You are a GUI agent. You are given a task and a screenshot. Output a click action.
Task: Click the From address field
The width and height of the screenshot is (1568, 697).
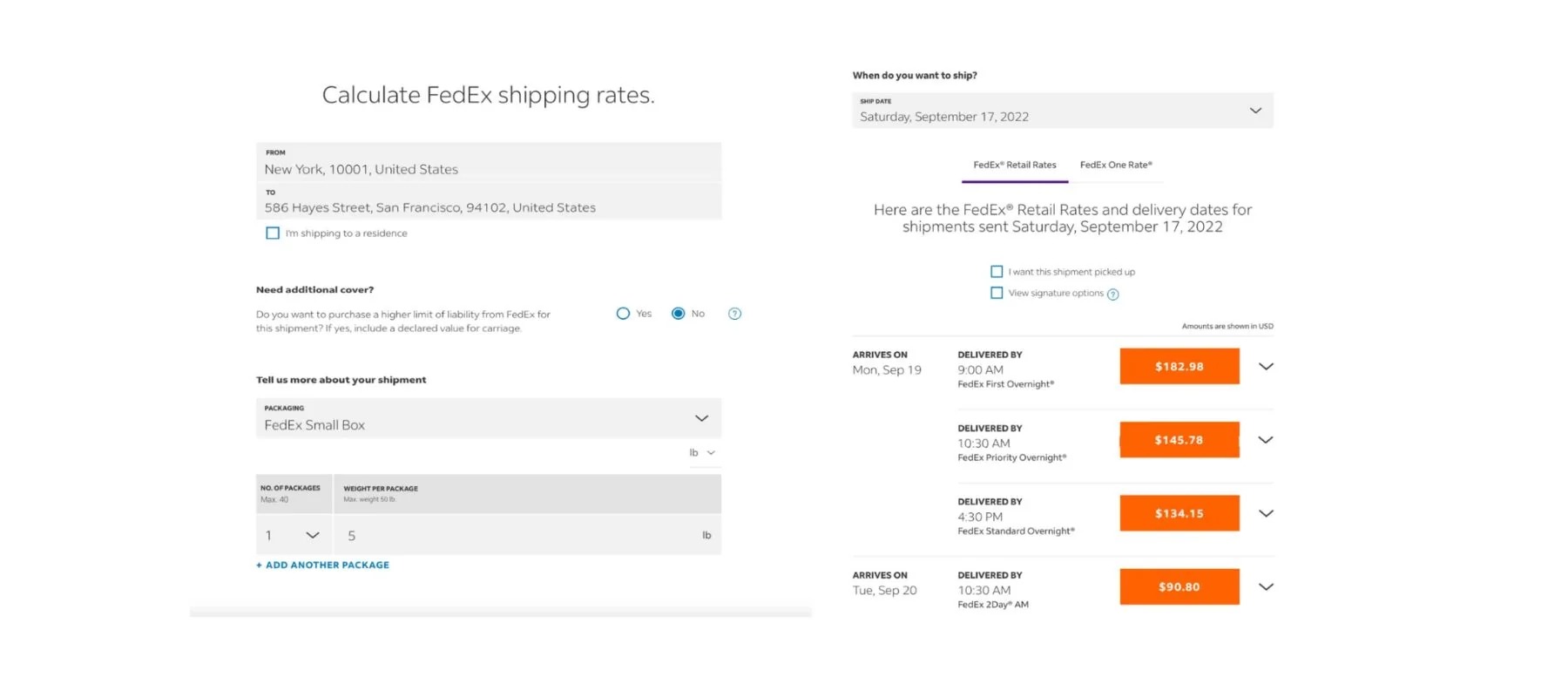(x=489, y=162)
